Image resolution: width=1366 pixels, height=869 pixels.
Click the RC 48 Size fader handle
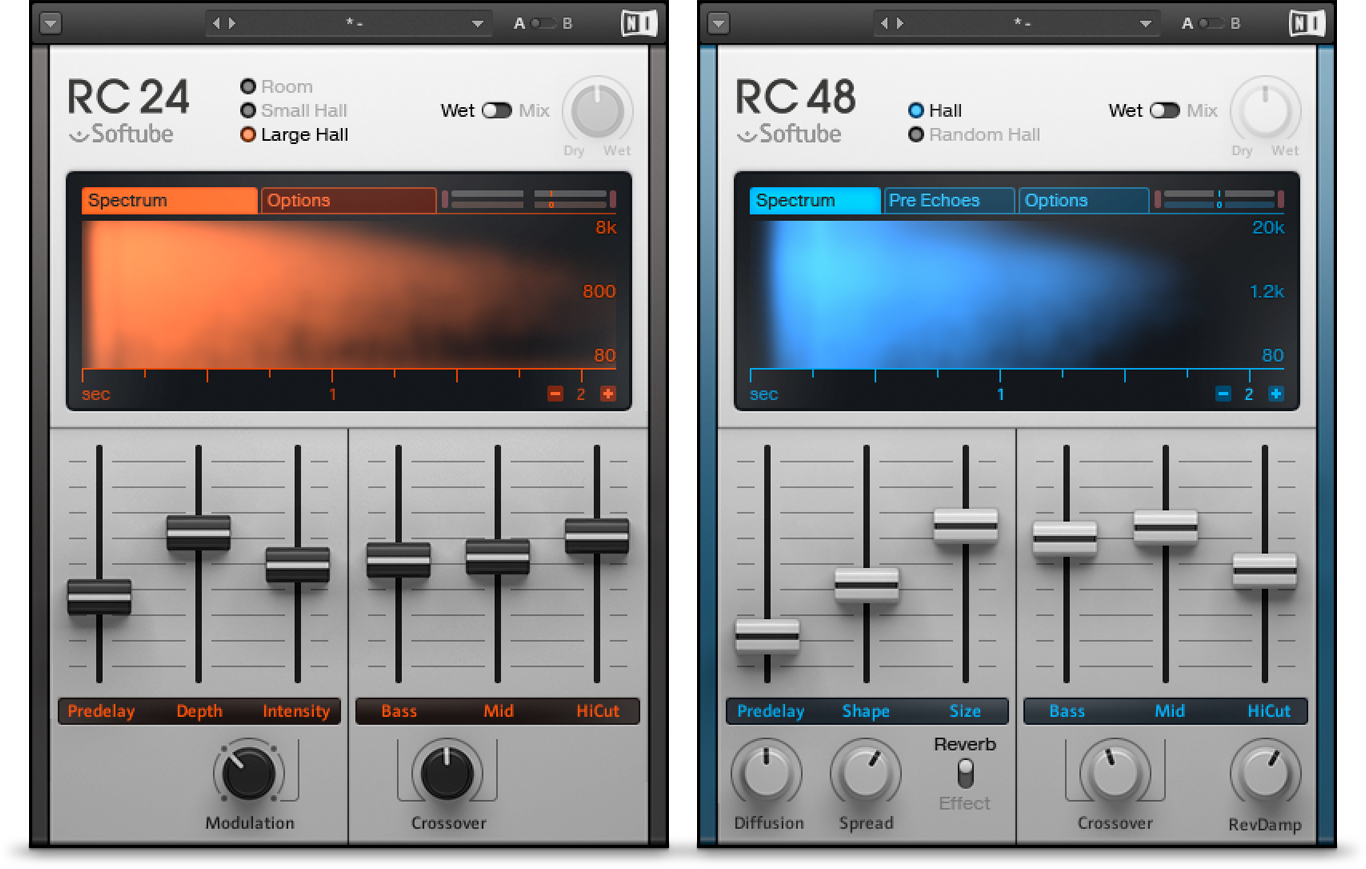click(x=965, y=526)
